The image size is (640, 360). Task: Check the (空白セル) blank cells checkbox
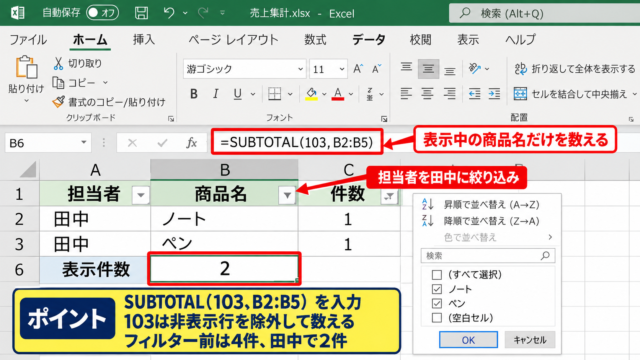437,318
